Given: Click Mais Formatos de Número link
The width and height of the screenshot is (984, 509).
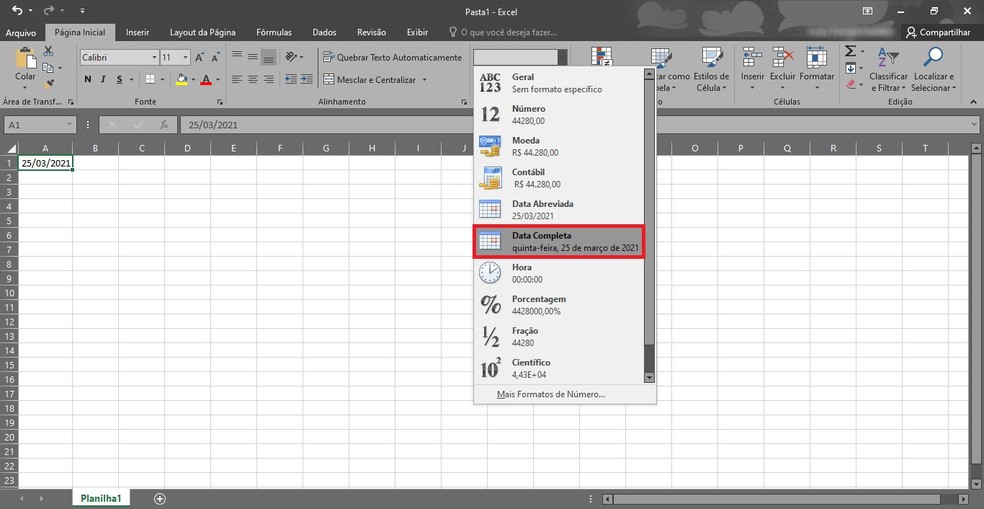Looking at the screenshot, I should (x=550, y=394).
